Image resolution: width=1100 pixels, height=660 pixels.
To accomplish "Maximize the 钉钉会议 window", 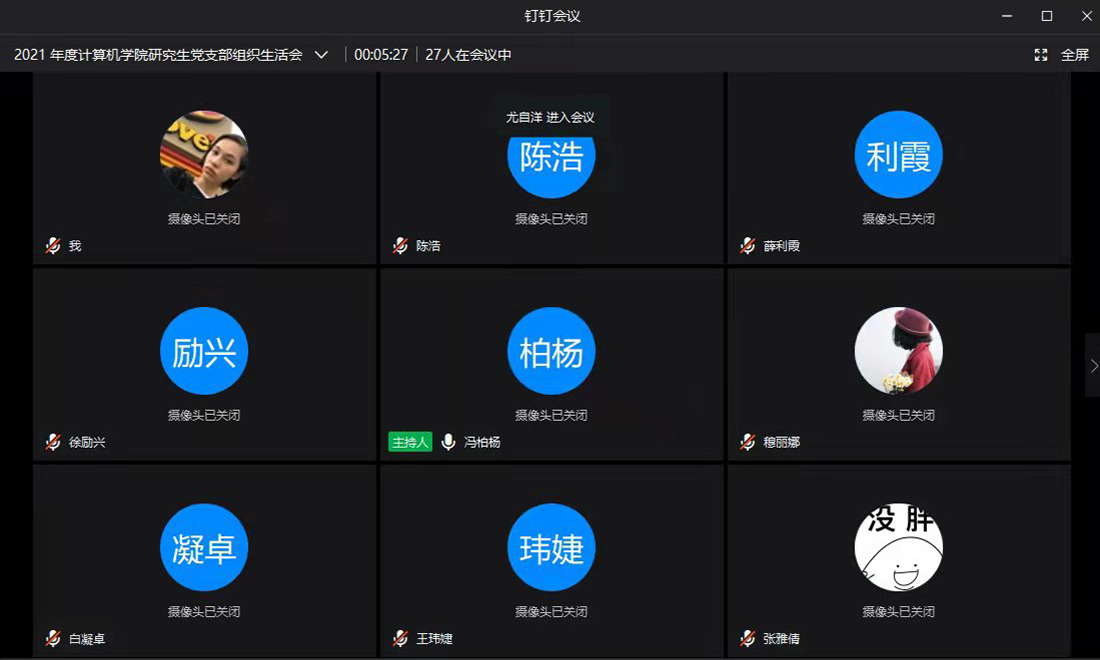I will [x=1047, y=16].
